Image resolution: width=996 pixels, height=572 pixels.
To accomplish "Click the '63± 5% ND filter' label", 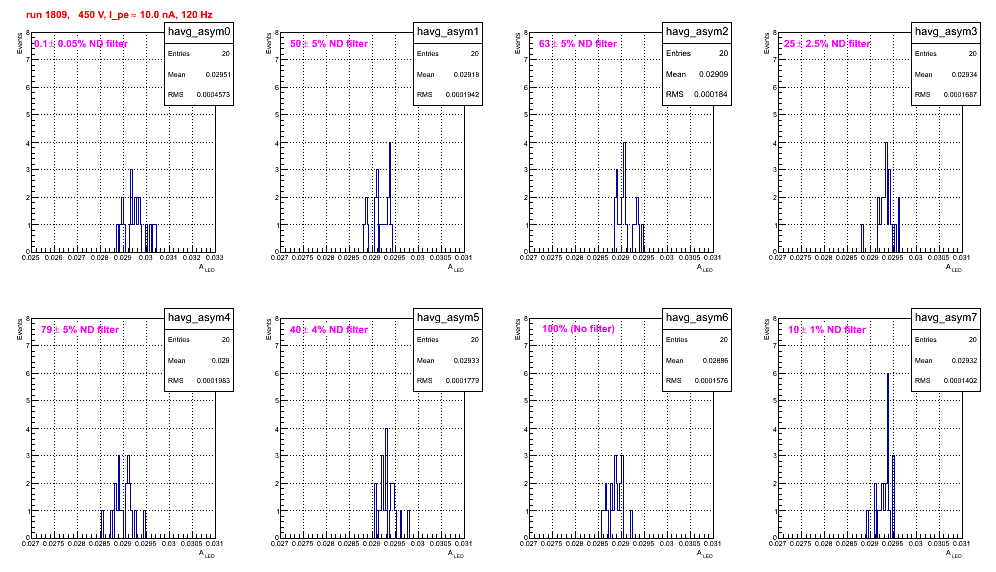I will pyautogui.click(x=578, y=44).
